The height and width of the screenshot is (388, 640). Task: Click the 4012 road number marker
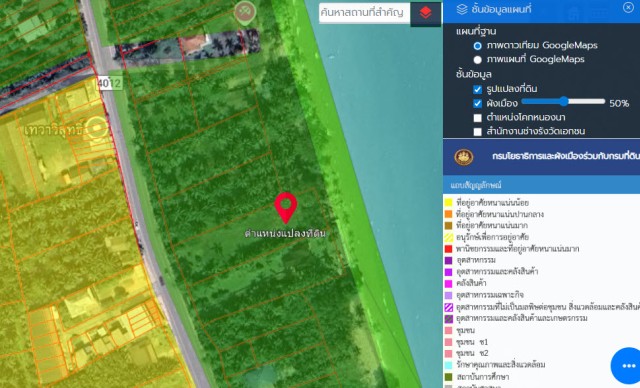pyautogui.click(x=109, y=83)
